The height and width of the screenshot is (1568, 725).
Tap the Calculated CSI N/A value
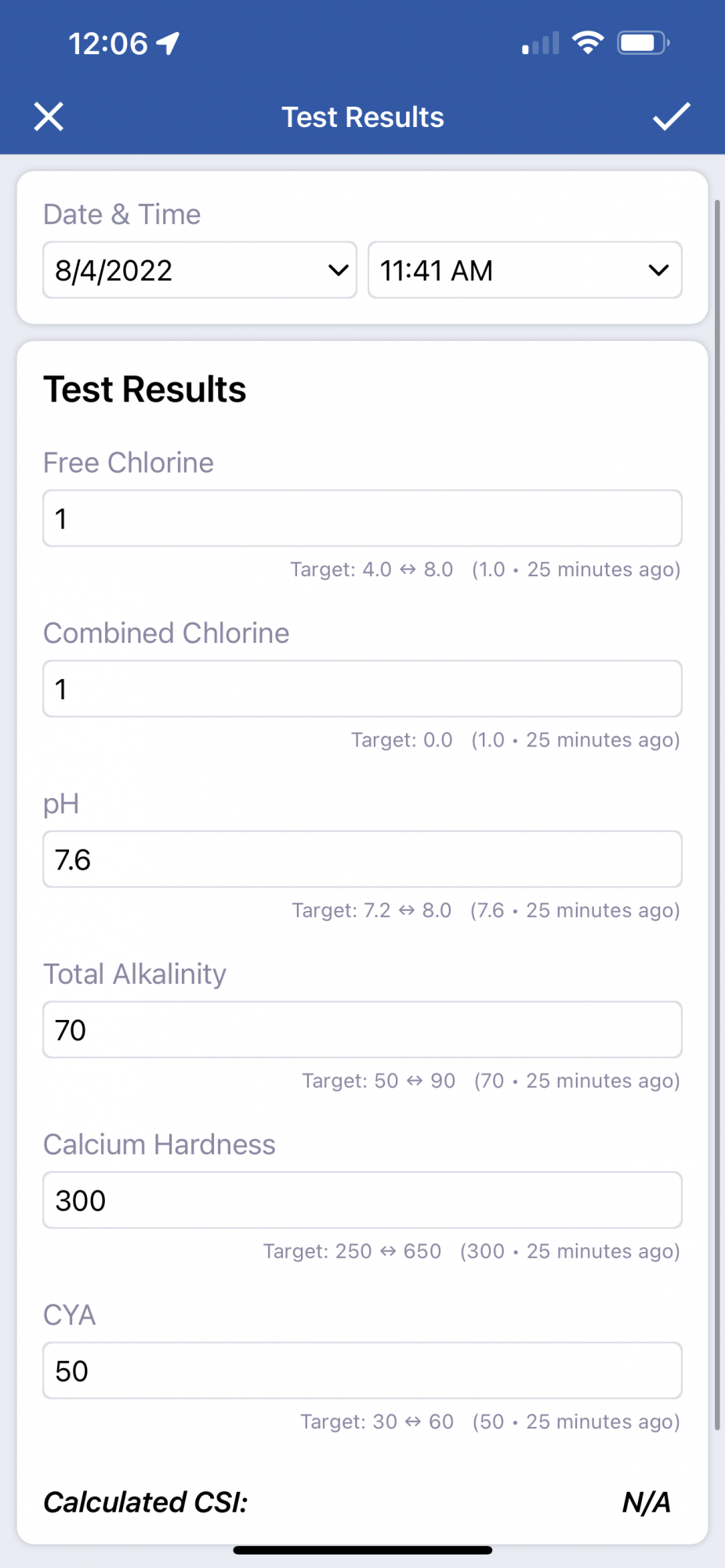tap(647, 1502)
